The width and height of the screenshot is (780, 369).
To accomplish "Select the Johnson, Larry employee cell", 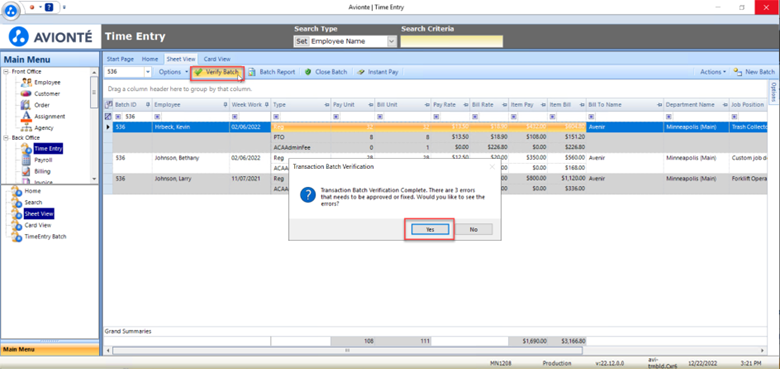I will point(190,178).
